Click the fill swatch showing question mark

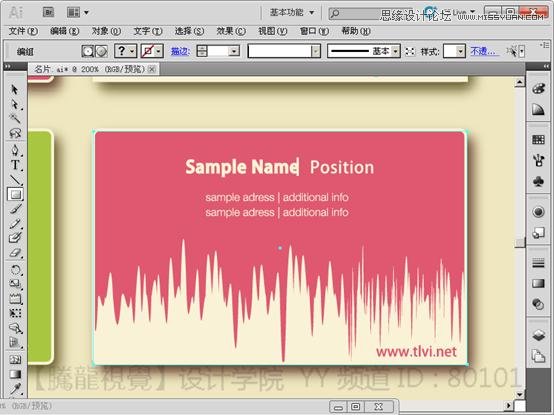pos(121,52)
